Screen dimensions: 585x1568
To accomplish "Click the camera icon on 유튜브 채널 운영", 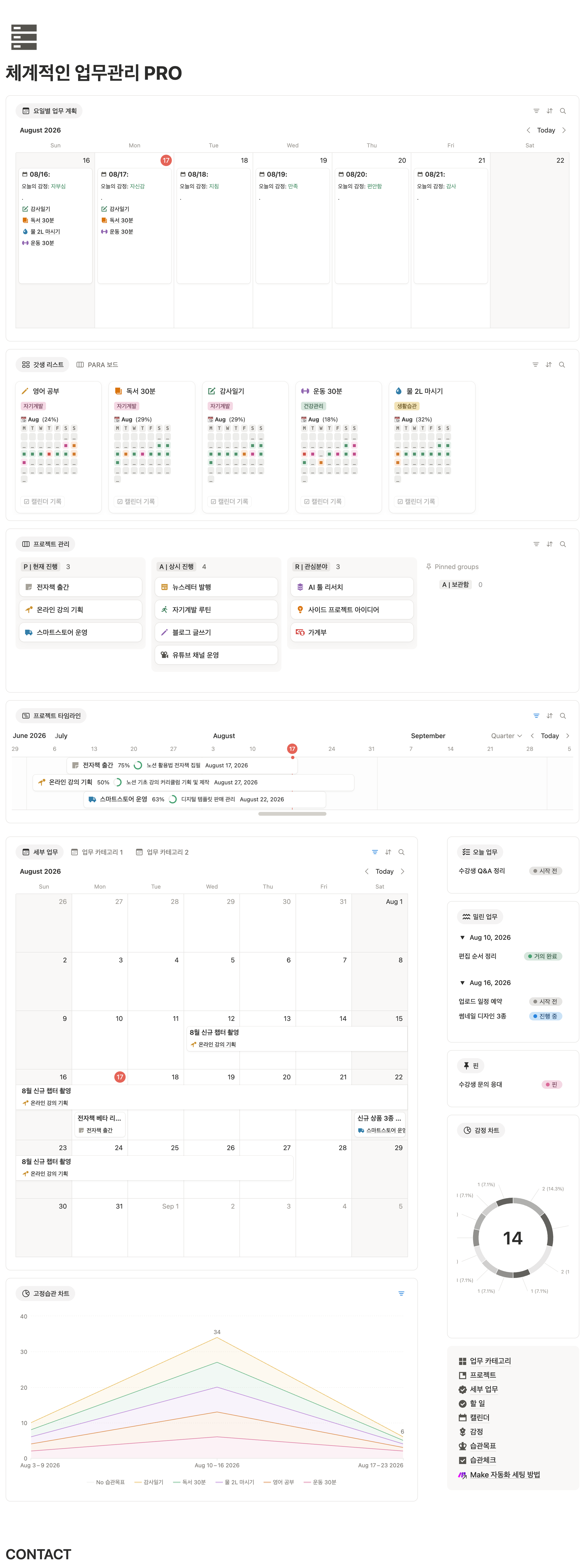I will click(x=164, y=655).
